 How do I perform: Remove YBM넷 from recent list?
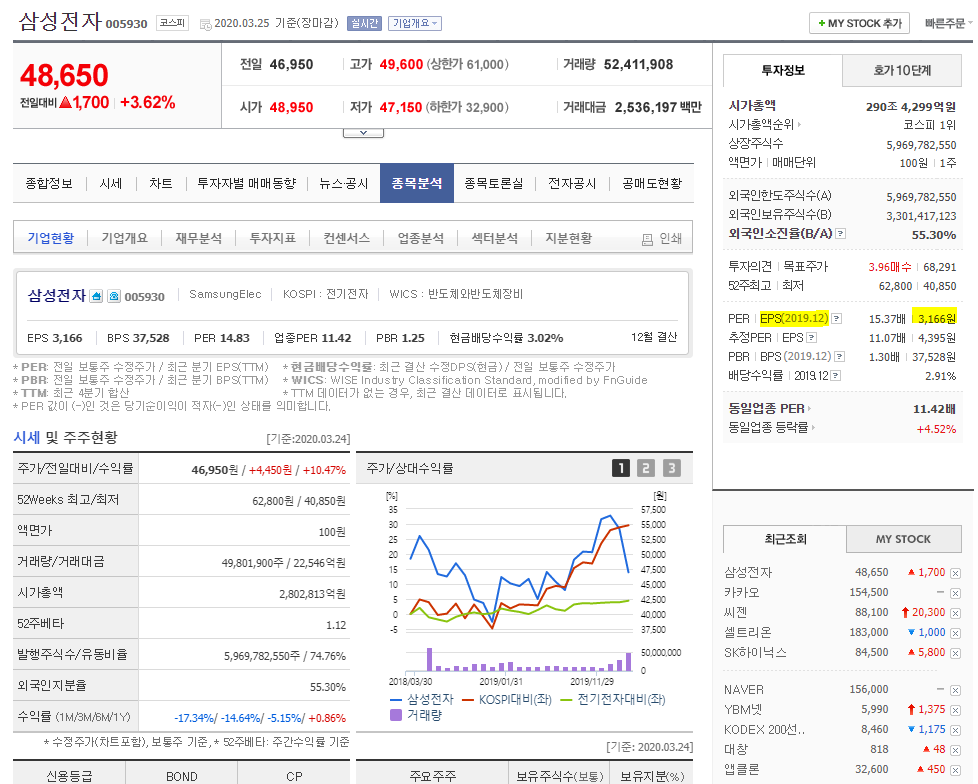(955, 710)
